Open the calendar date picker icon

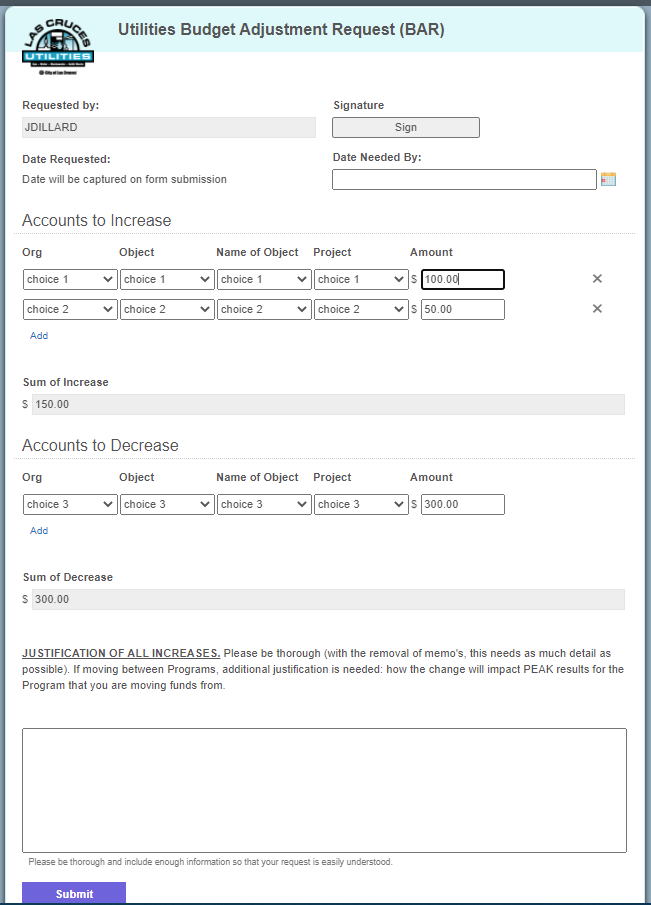point(608,179)
